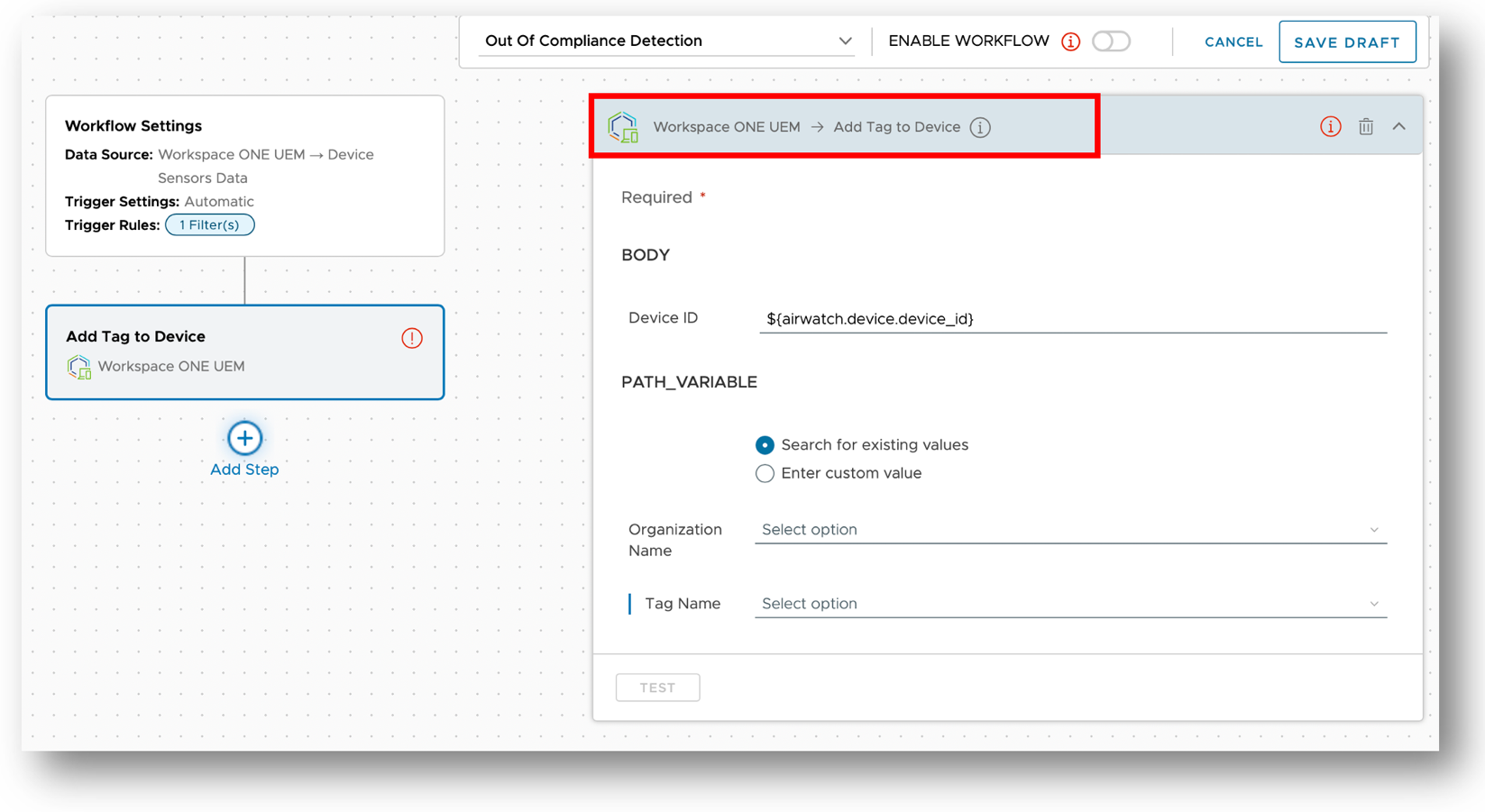Click the warning icon on Add Tag to Device step
Image resolution: width=1485 pixels, height=812 pixels.
412,338
